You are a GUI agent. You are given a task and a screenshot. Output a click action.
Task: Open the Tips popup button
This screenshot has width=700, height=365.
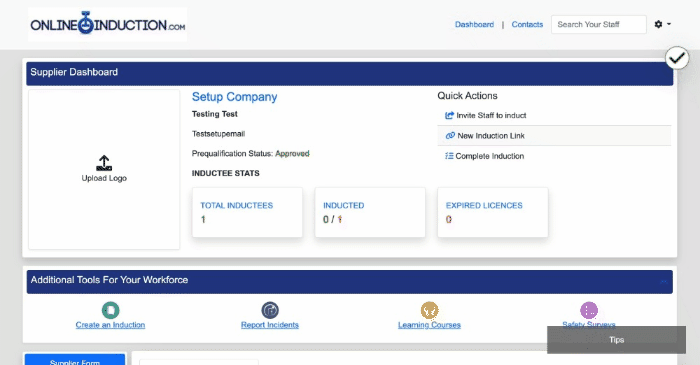pos(617,340)
